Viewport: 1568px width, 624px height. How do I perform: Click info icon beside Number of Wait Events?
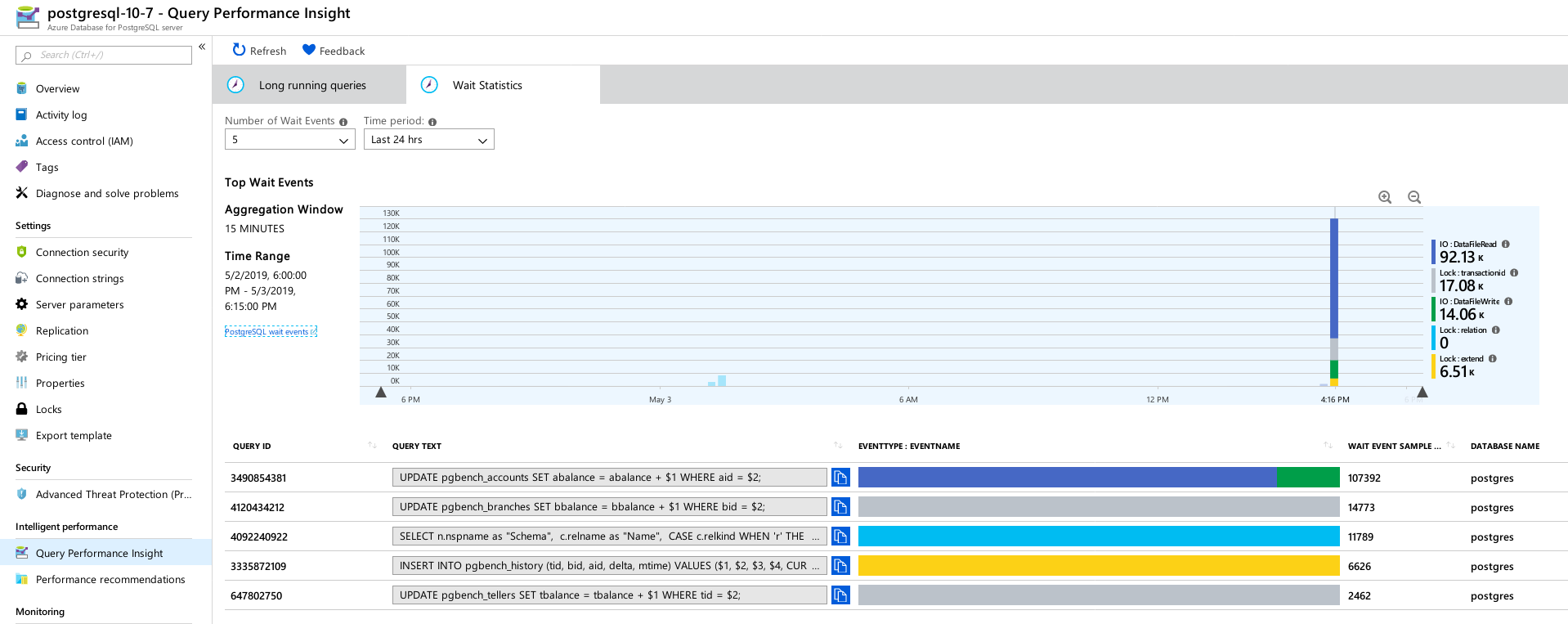coord(343,122)
